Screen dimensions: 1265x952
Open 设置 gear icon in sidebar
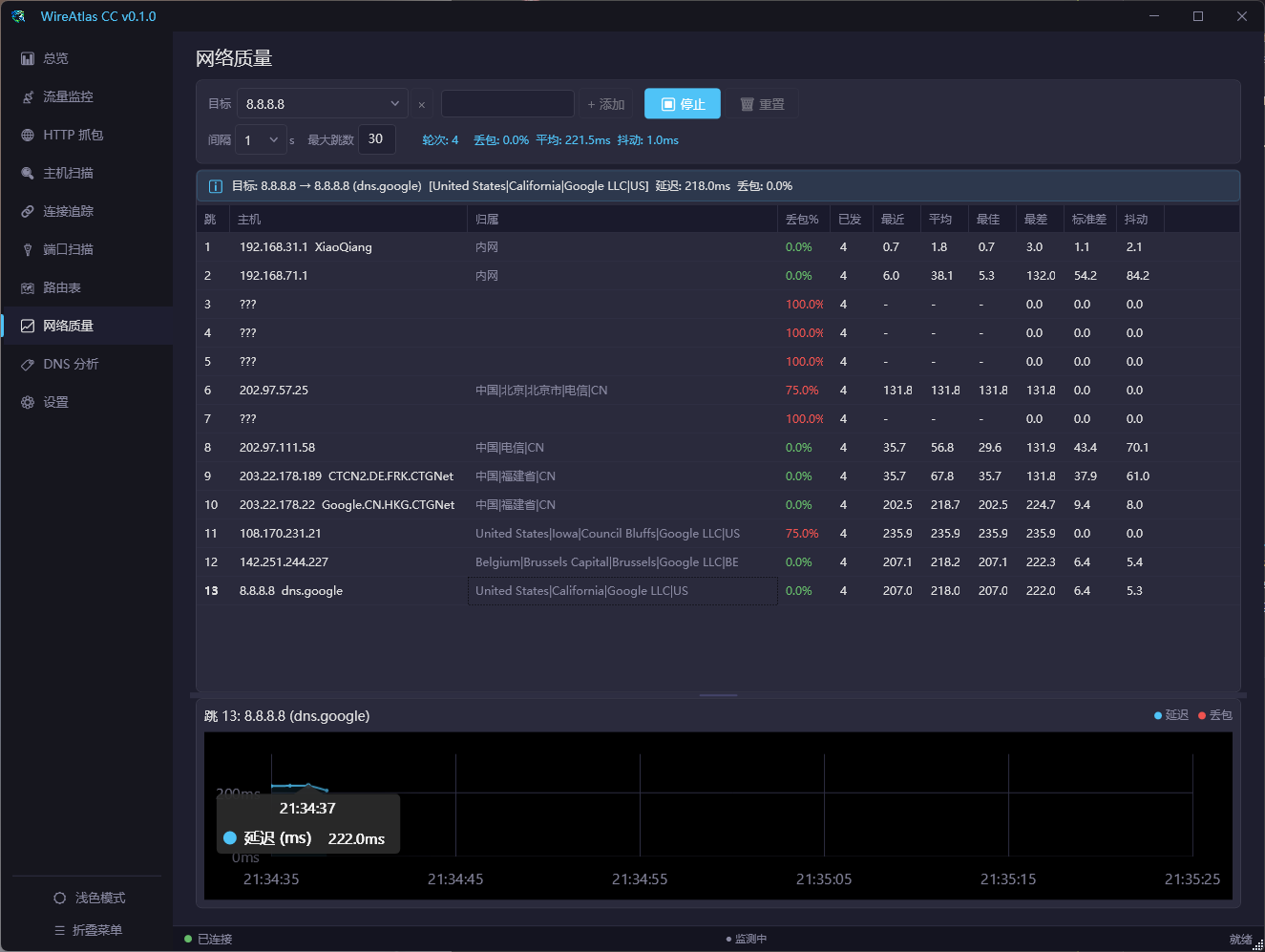pos(28,402)
